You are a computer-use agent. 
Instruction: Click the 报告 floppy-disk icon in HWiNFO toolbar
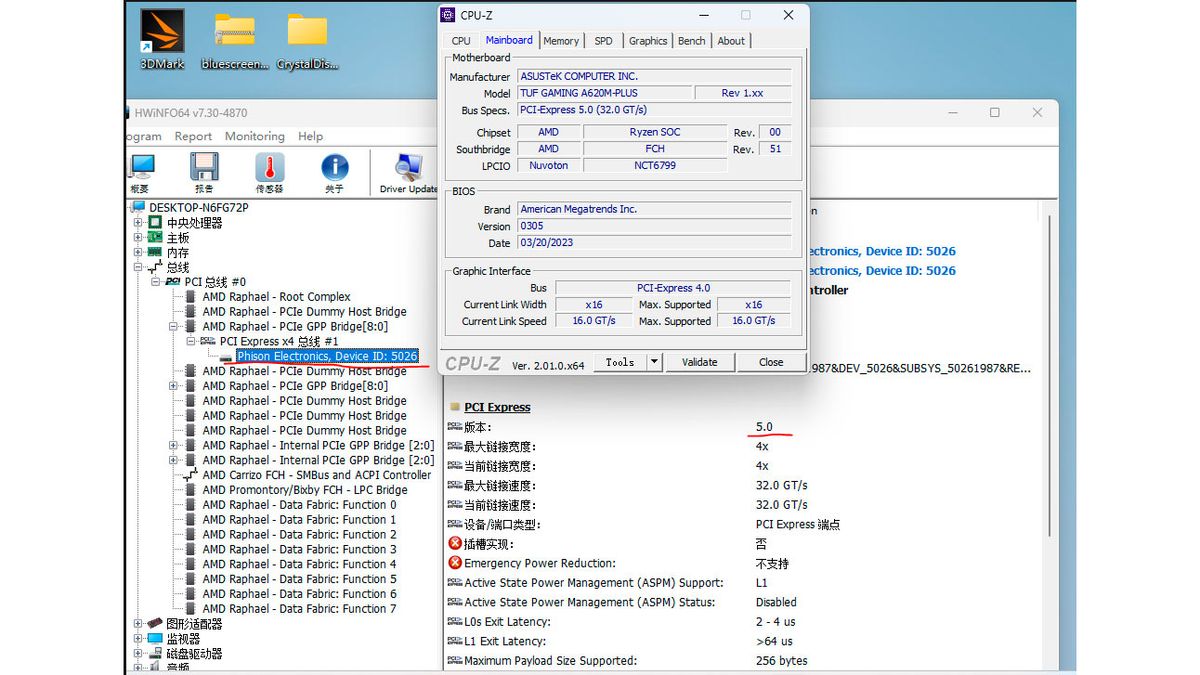pyautogui.click(x=204, y=168)
